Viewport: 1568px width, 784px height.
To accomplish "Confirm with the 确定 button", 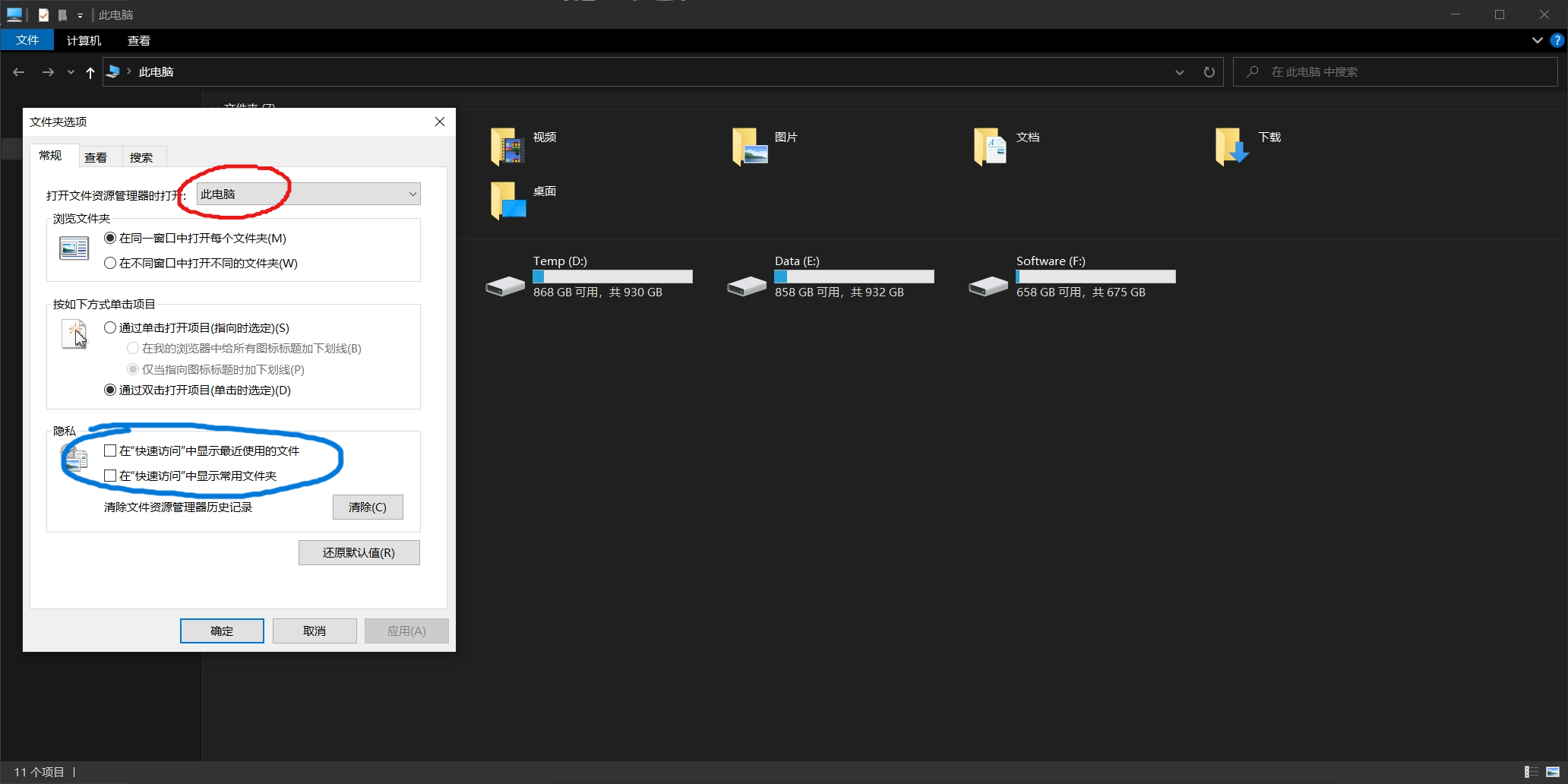I will coord(222,631).
